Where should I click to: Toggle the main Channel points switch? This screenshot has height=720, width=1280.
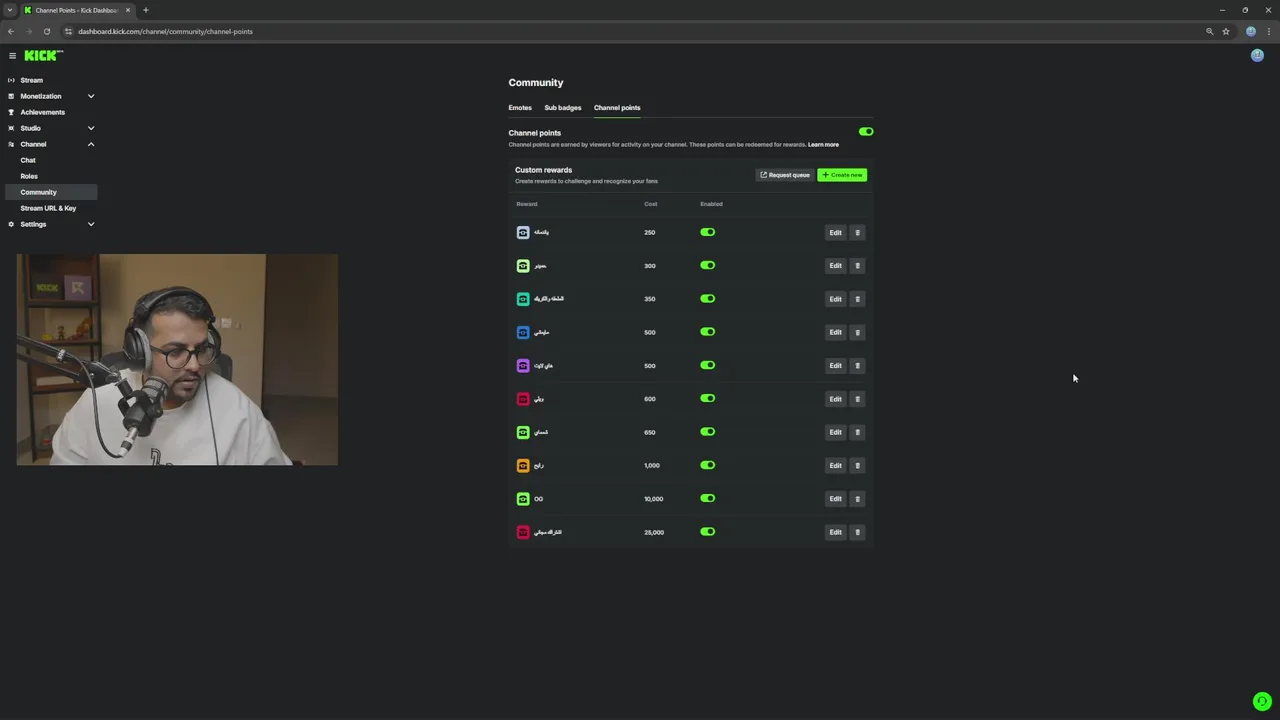click(x=866, y=131)
